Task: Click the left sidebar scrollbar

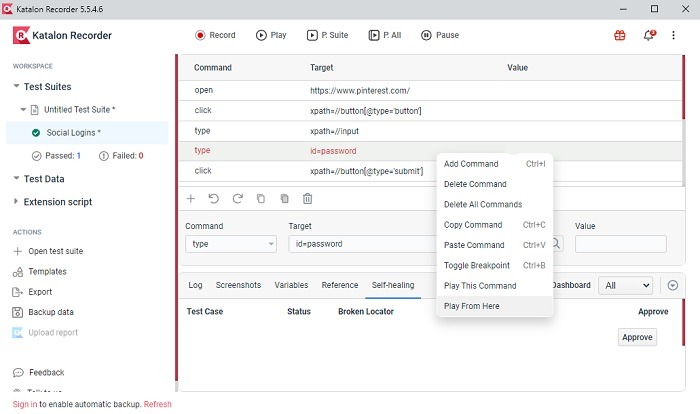Action: (x=176, y=219)
